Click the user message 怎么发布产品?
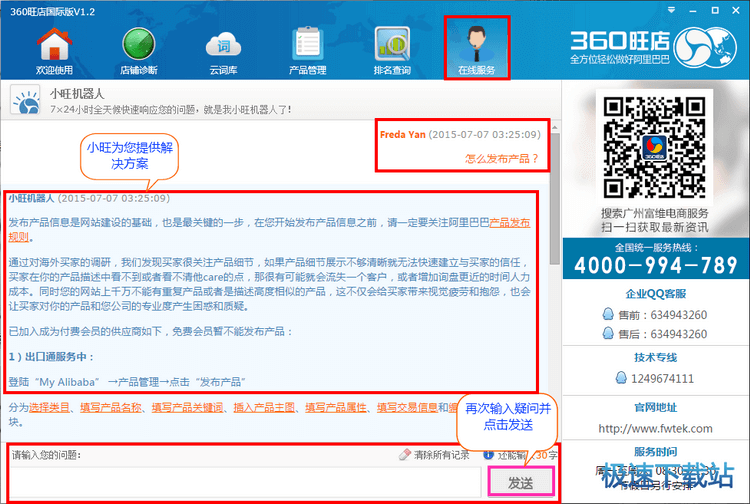 coord(502,159)
